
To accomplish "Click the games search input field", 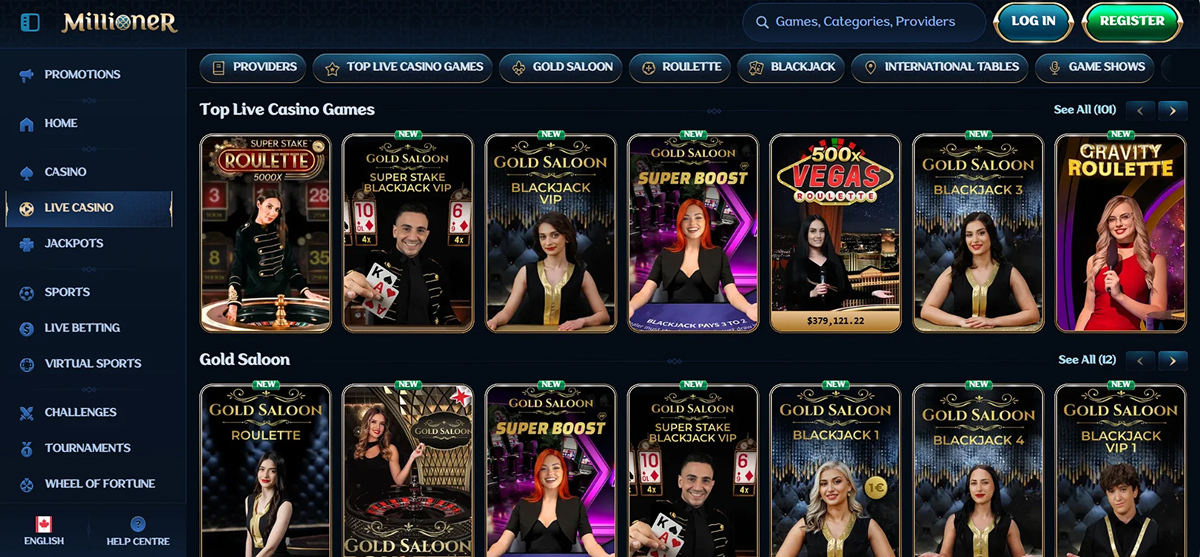I will click(x=864, y=22).
